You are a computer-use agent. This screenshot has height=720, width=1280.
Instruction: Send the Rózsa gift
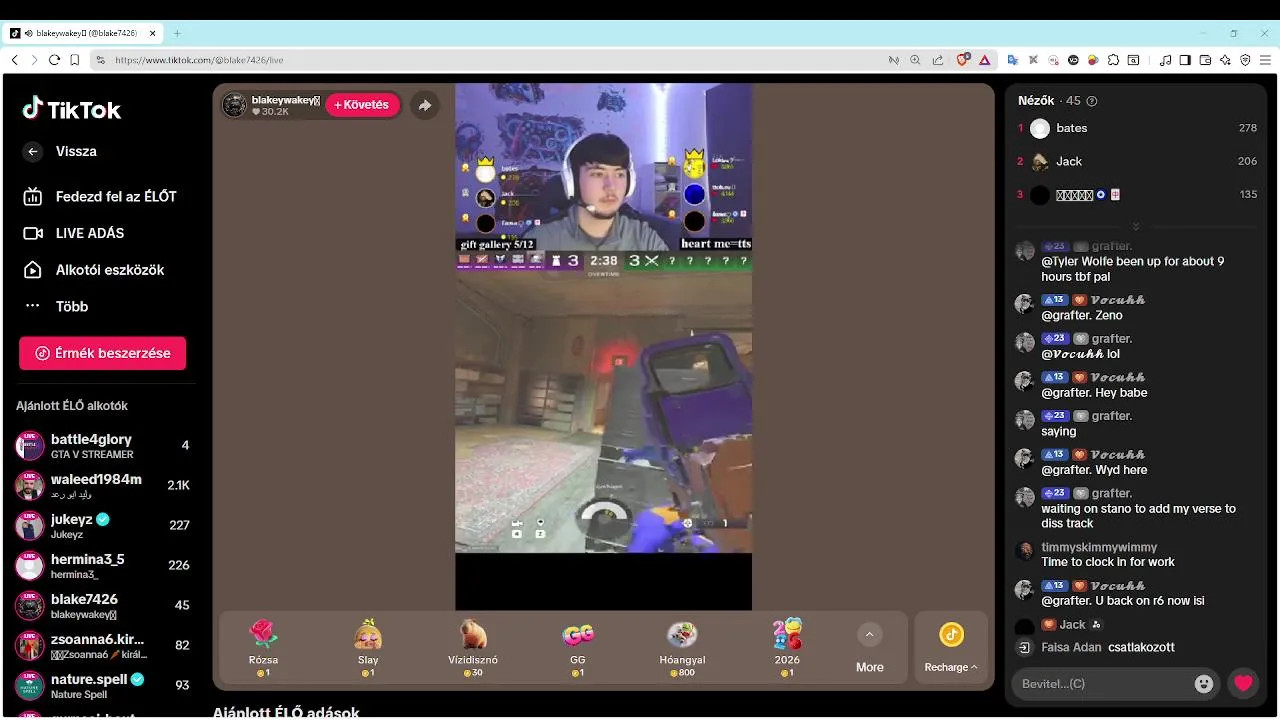click(263, 648)
